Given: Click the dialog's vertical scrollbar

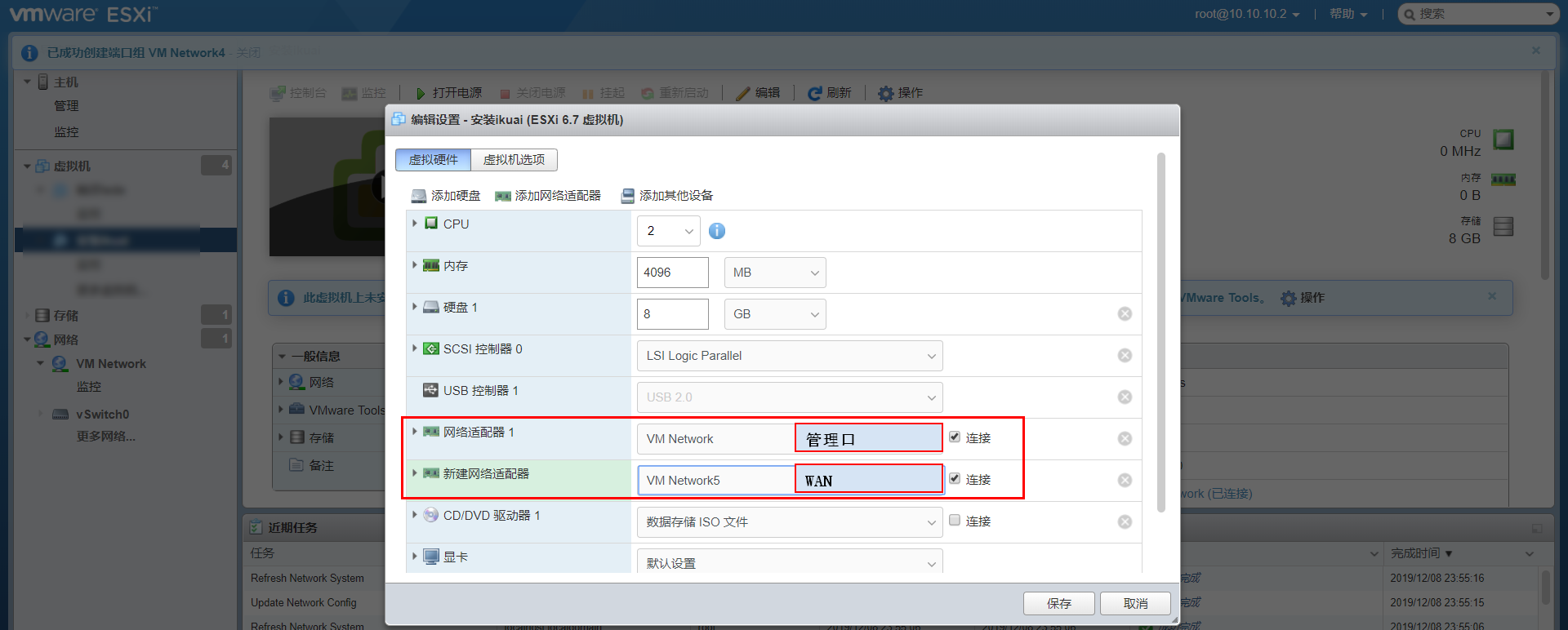Looking at the screenshot, I should click(1161, 332).
